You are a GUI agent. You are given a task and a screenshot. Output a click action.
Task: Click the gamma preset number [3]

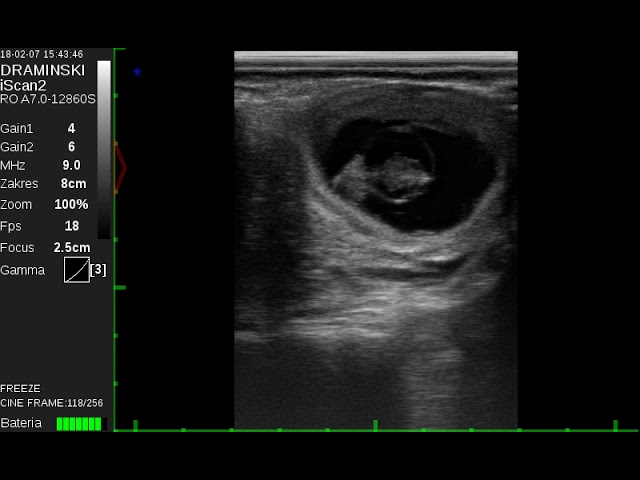click(98, 269)
